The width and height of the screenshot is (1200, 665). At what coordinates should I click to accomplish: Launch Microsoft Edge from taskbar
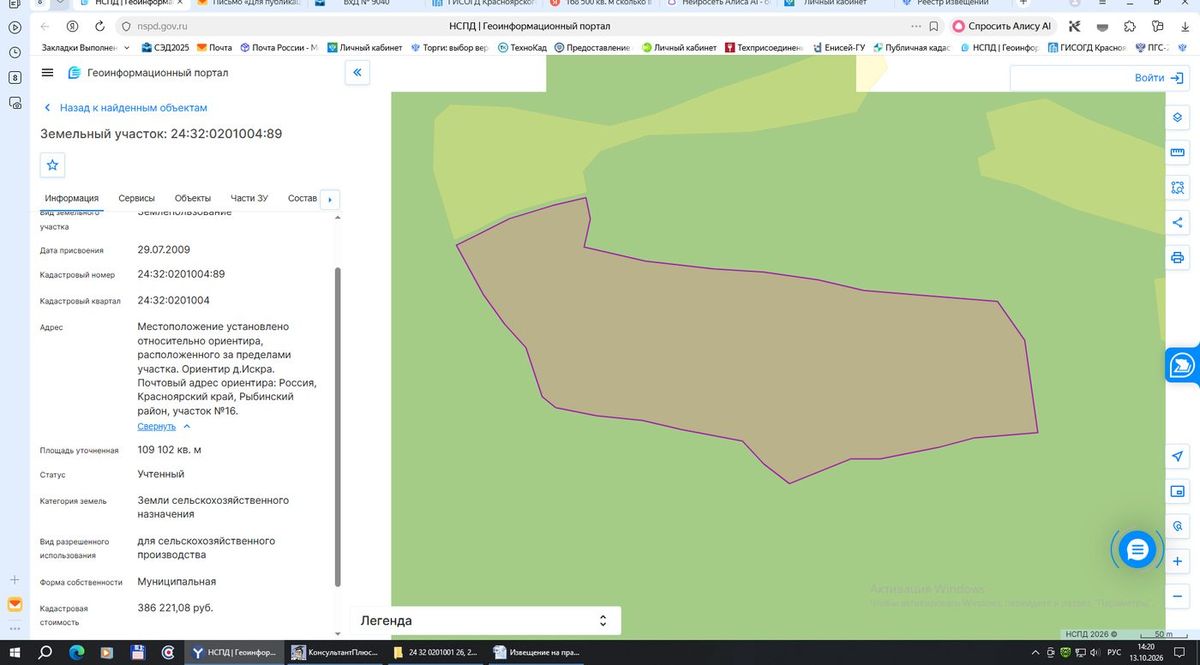pos(77,652)
